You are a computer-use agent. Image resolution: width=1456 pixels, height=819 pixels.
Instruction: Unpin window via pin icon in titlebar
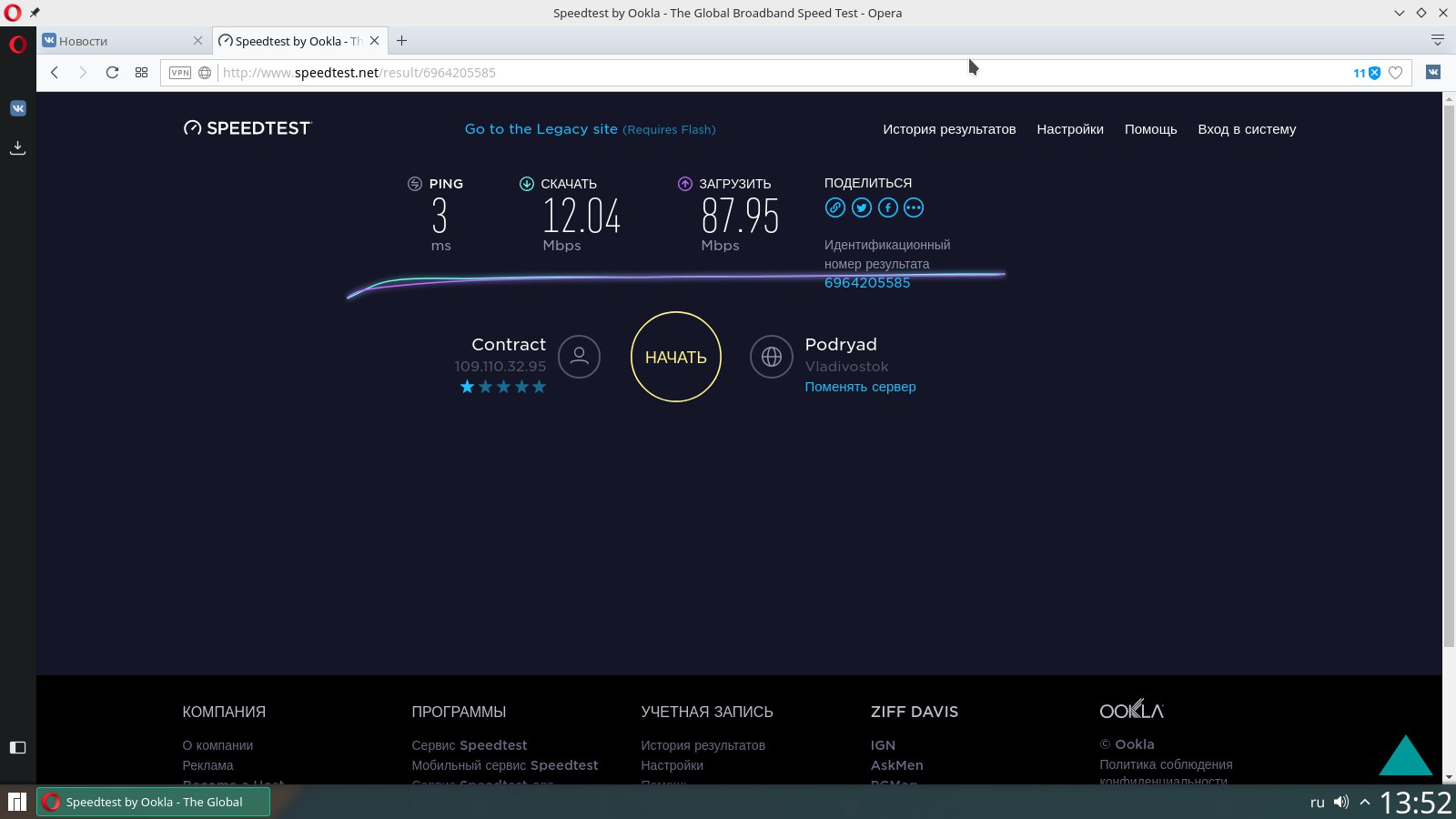35,13
